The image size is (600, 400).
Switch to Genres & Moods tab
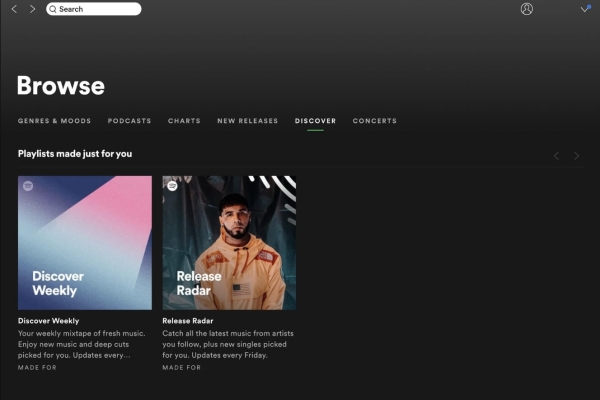pyautogui.click(x=54, y=121)
